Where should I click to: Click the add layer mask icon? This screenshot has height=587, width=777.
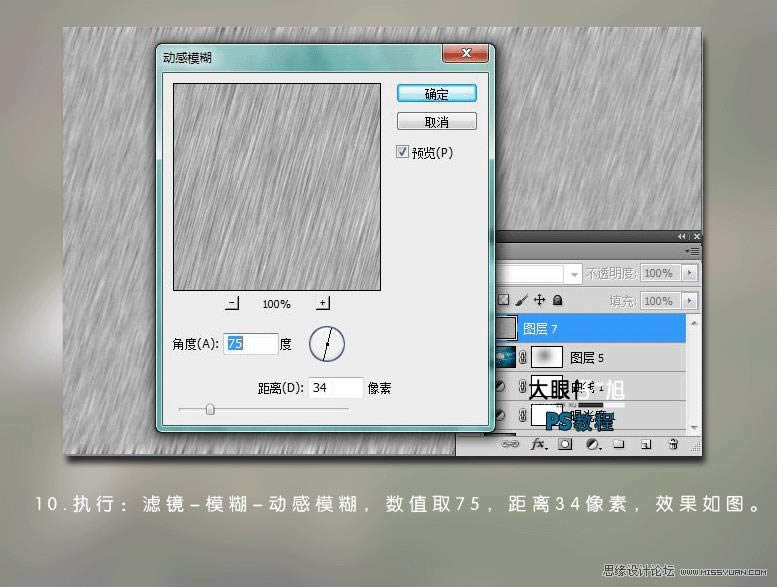click(x=565, y=443)
